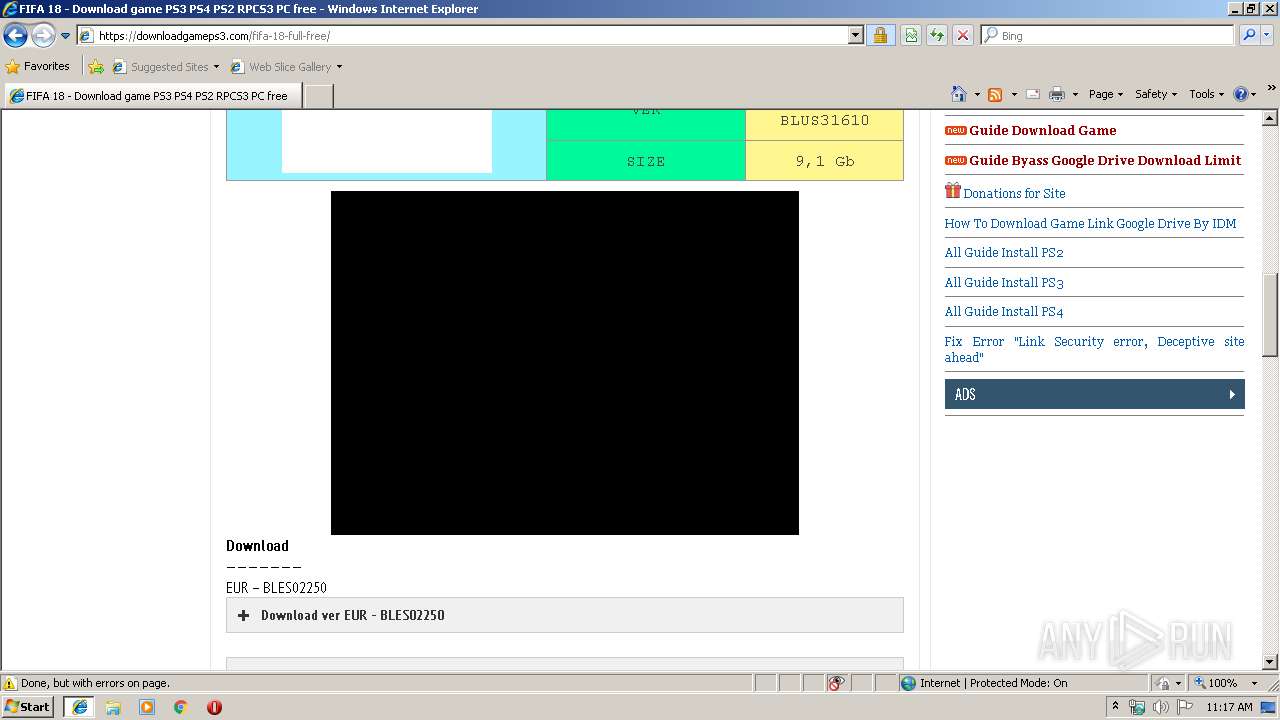Click the page error warning status icon
The image size is (1280, 720).
pyautogui.click(x=10, y=683)
